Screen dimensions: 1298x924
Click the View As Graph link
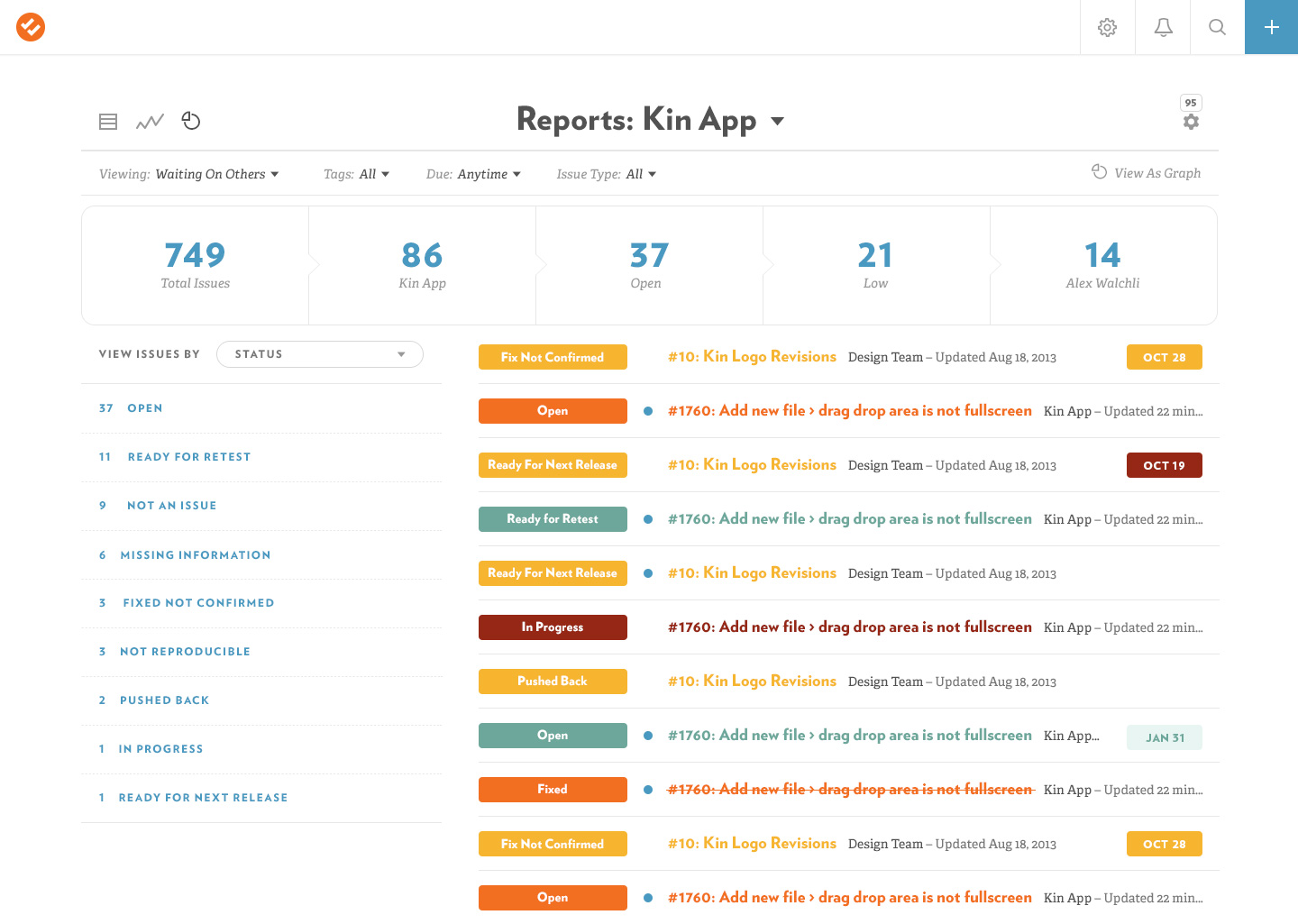(1147, 173)
